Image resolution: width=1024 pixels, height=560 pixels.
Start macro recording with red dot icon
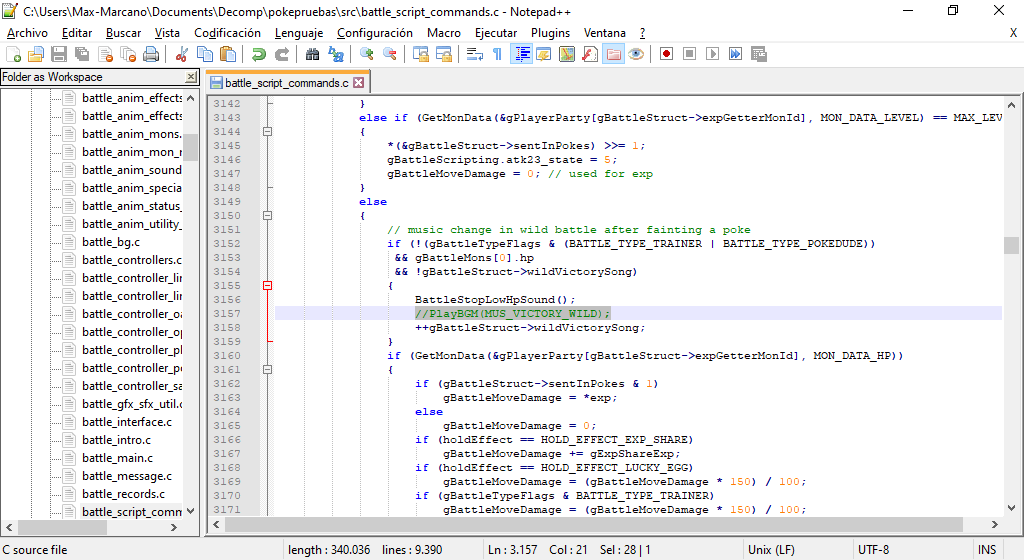click(666, 54)
